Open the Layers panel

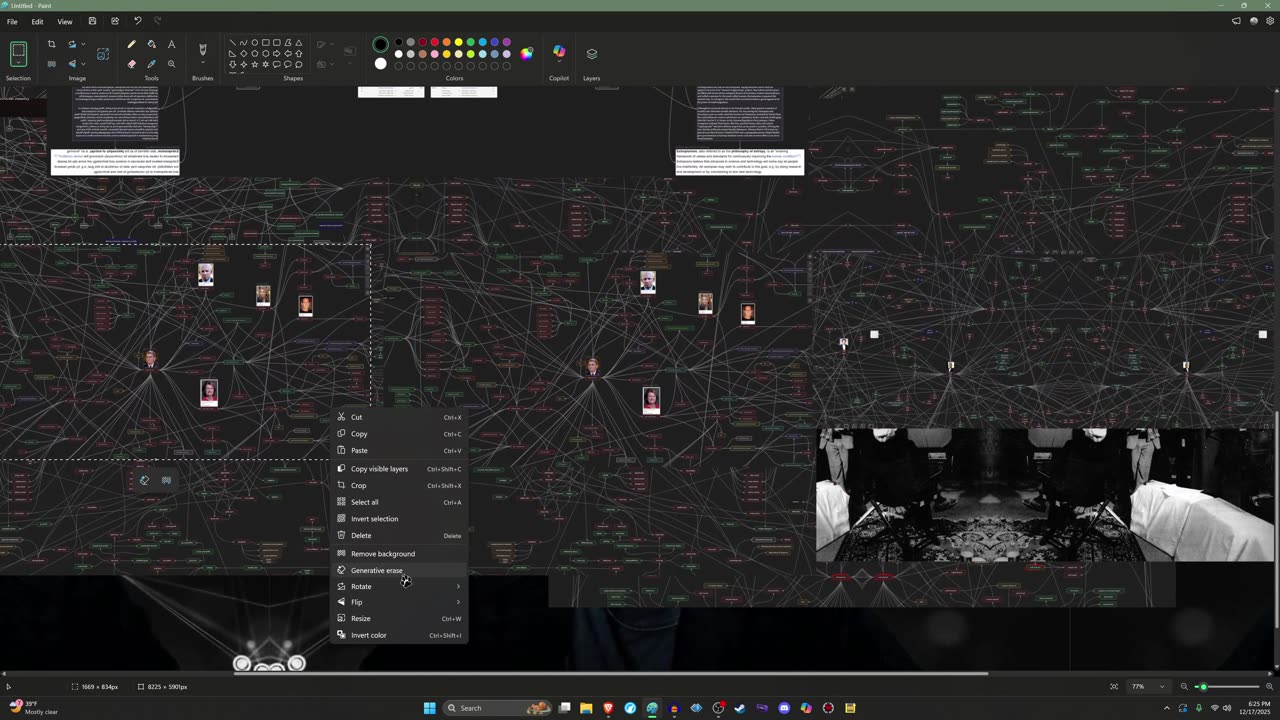click(591, 53)
